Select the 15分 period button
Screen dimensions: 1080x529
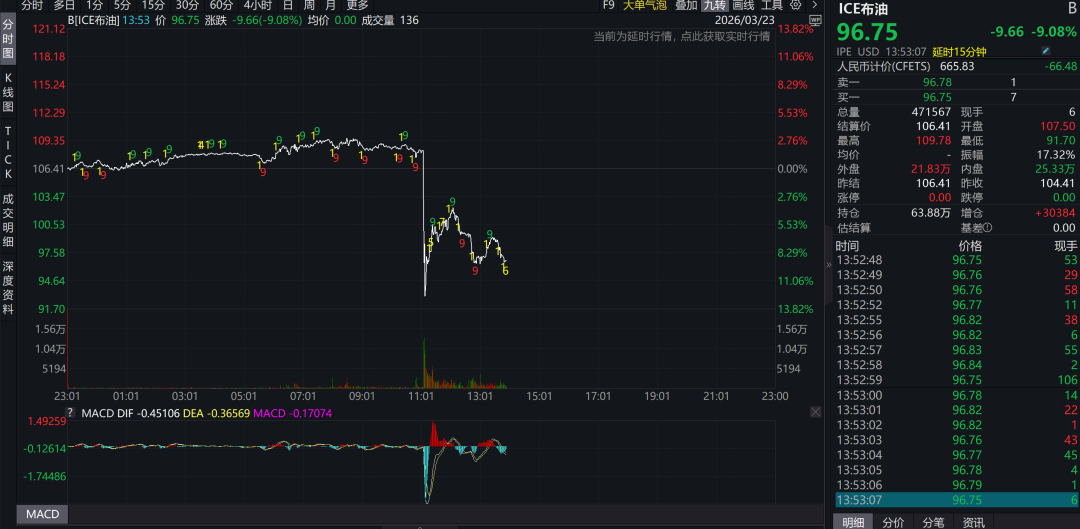click(x=153, y=5)
